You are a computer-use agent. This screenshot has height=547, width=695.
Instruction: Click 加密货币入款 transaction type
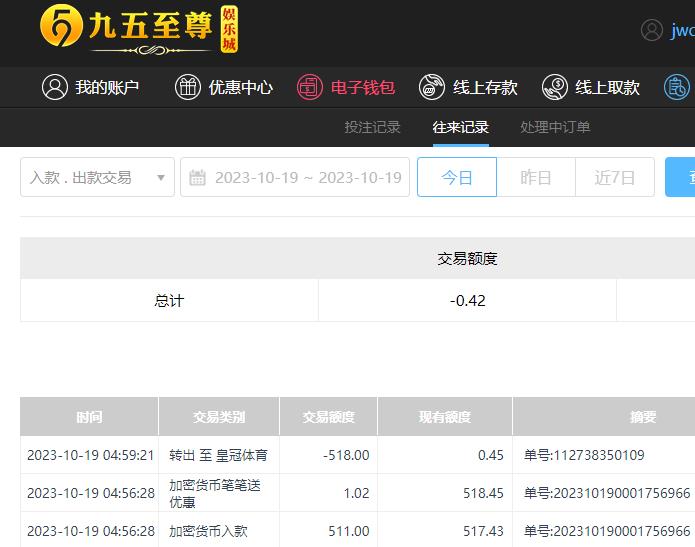pyautogui.click(x=208, y=531)
